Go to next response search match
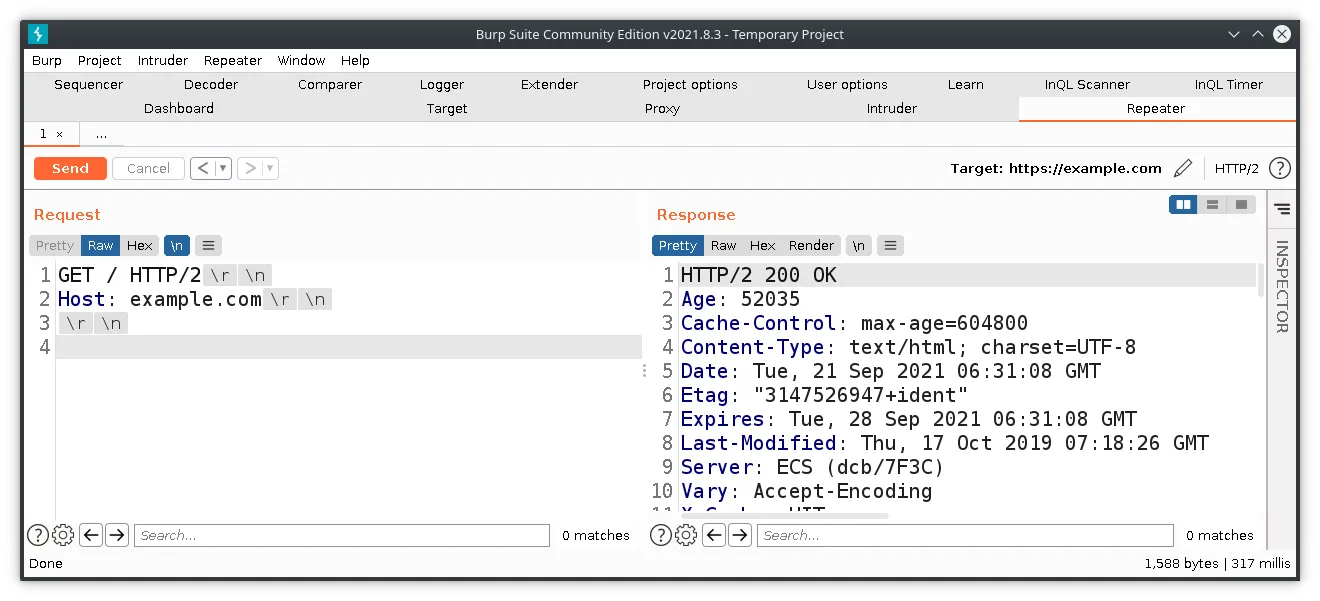Image resolution: width=1320 pixels, height=601 pixels. [740, 535]
